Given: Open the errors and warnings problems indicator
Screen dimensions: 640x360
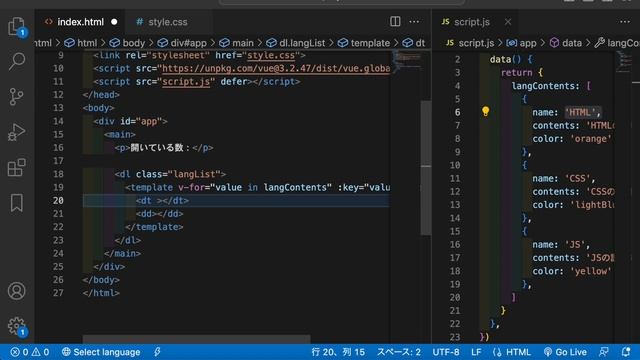Looking at the screenshot, I should 29,352.
